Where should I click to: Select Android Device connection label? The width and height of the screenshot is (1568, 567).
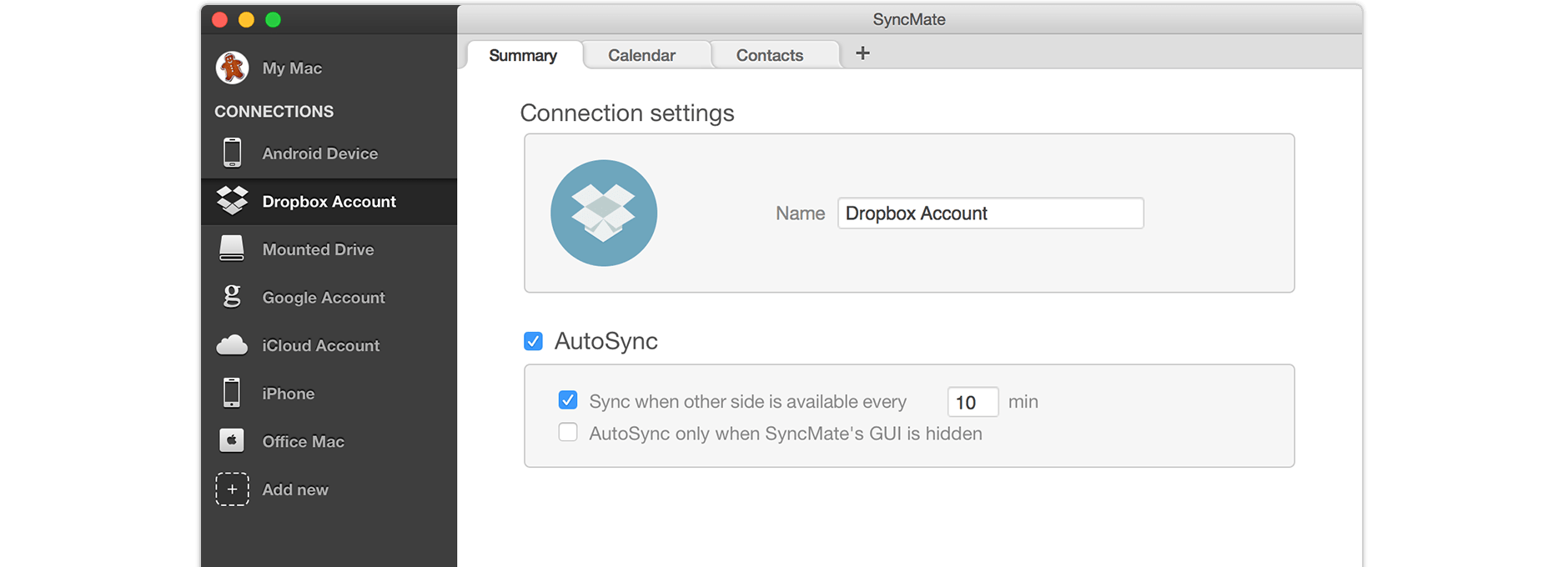(x=320, y=153)
